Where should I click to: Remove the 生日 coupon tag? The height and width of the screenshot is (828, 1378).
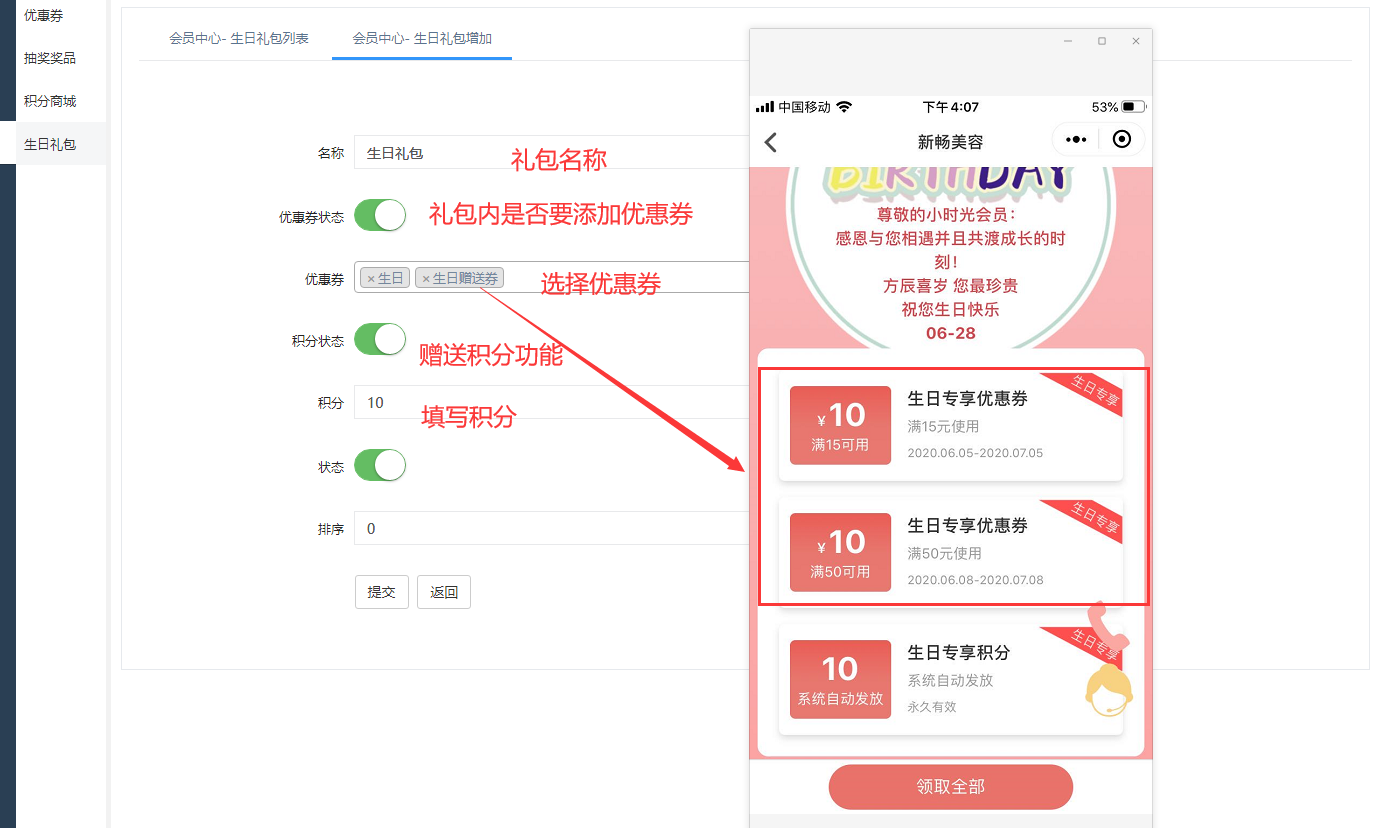(x=371, y=279)
